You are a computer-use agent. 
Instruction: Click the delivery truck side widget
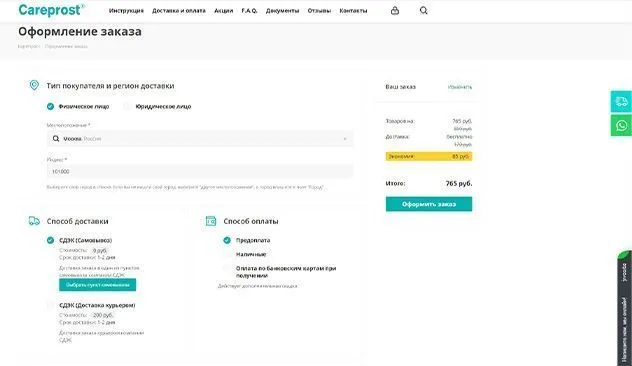click(621, 102)
